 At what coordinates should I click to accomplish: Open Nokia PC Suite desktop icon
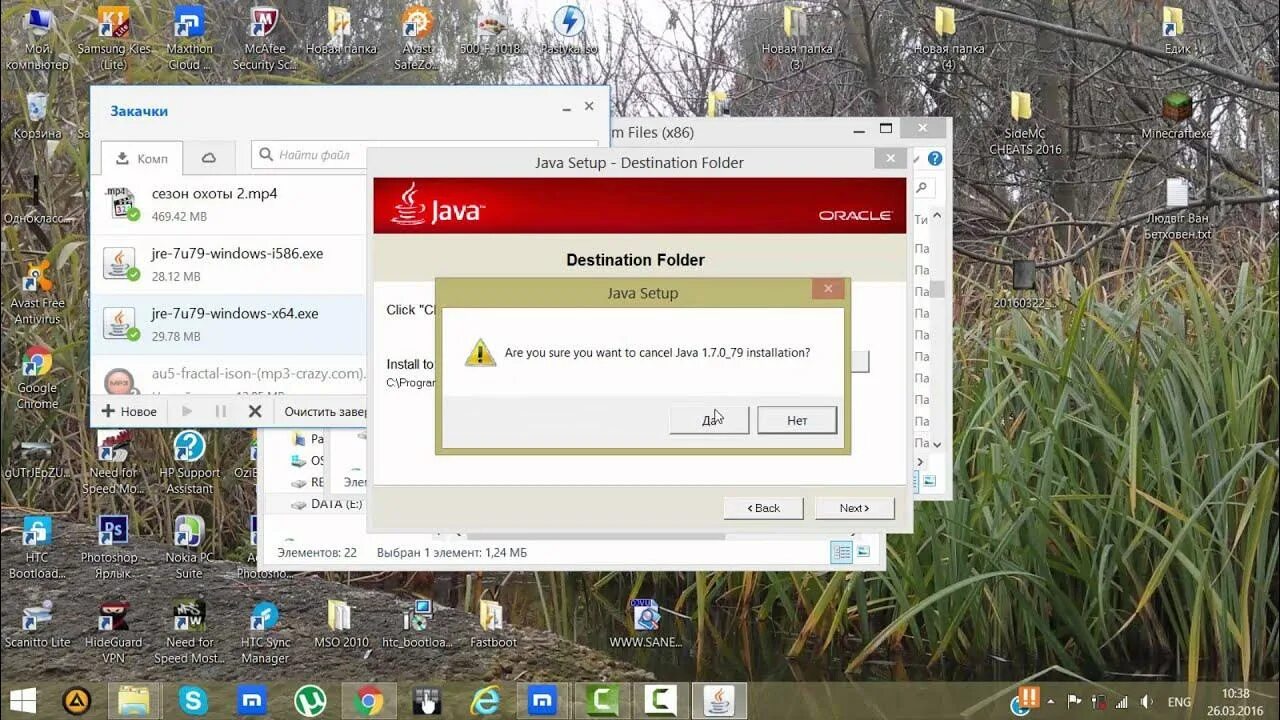coord(190,548)
